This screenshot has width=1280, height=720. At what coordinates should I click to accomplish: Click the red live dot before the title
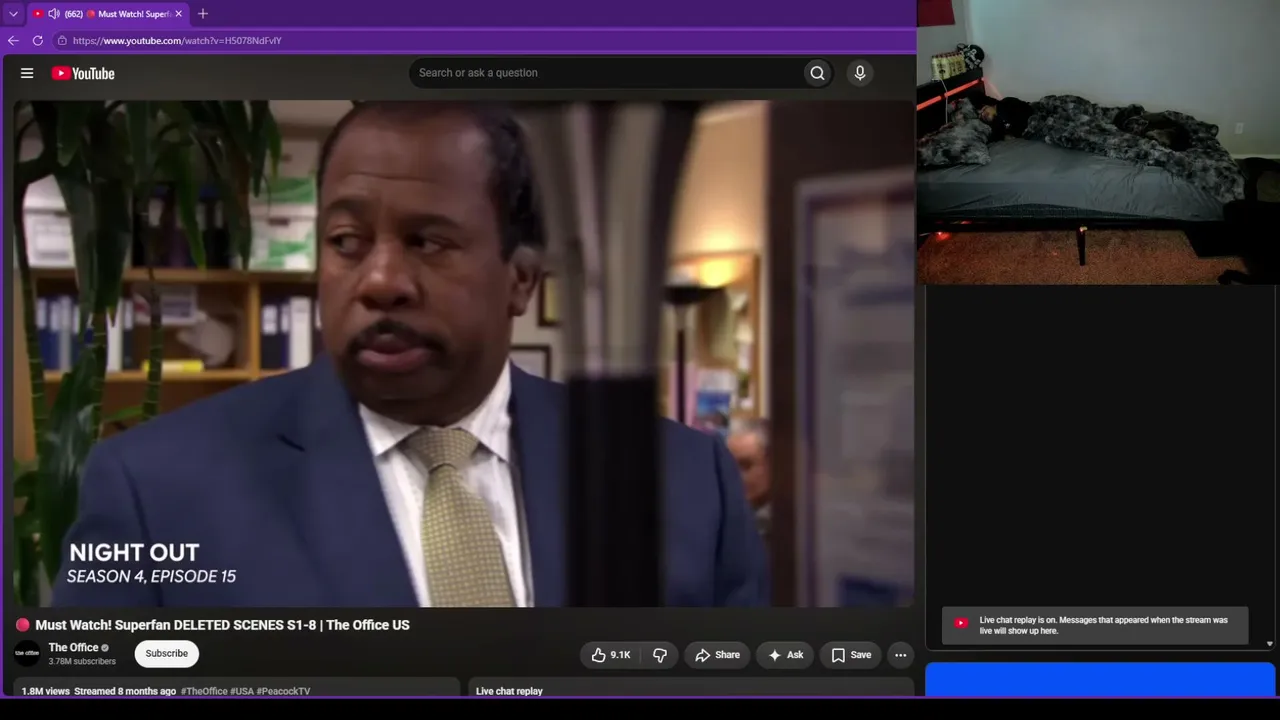tap(23, 625)
